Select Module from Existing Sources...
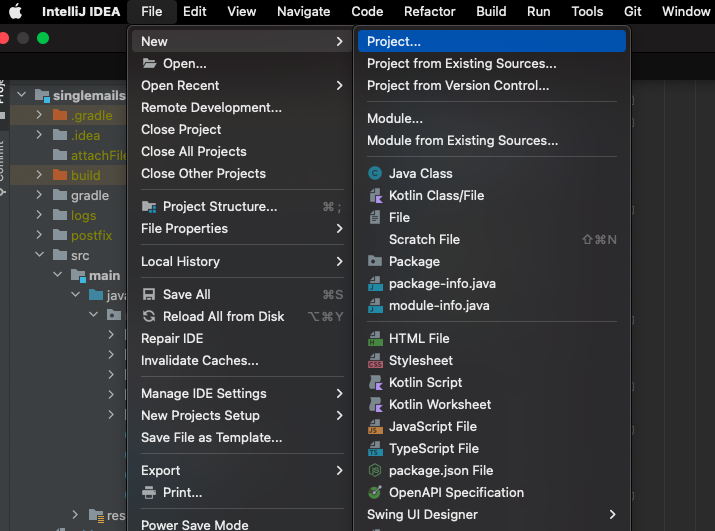 click(x=492, y=141)
